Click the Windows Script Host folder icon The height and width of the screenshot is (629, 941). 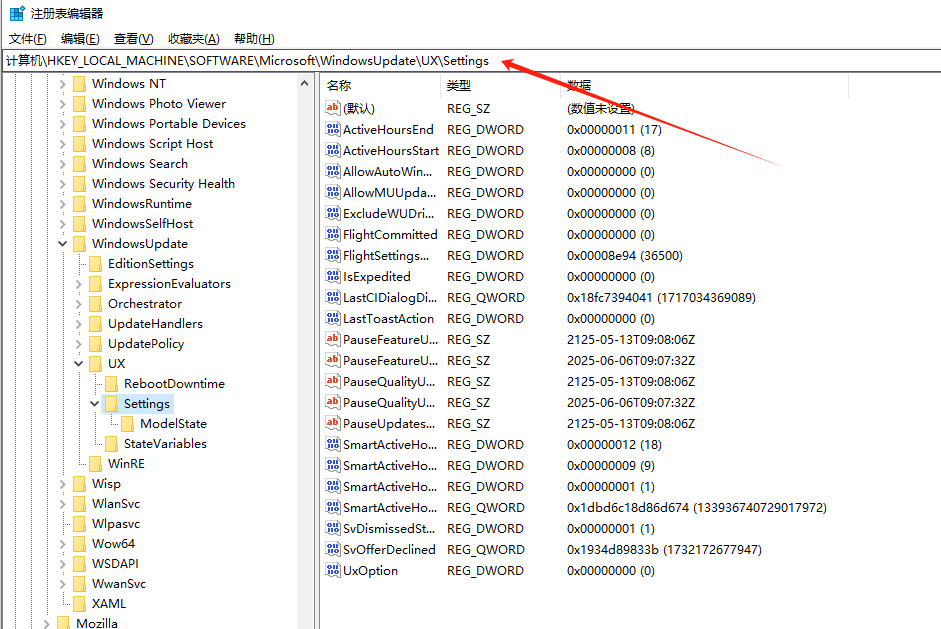(79, 144)
